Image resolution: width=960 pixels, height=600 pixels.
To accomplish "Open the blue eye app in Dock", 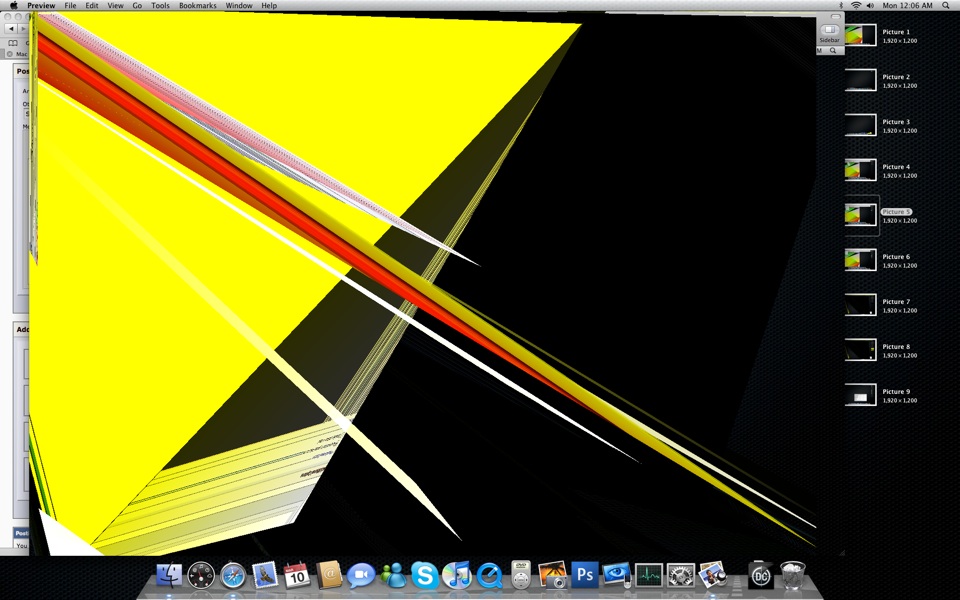I will [617, 576].
